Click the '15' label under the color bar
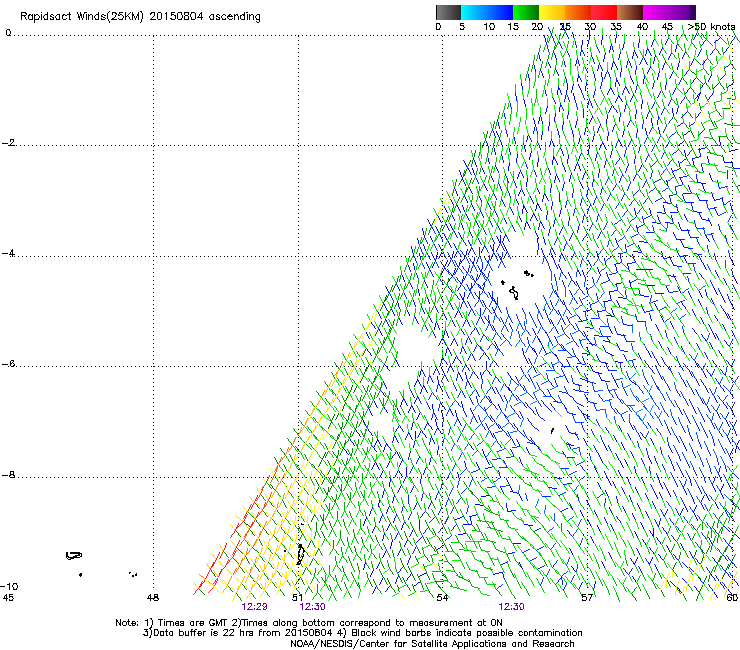 [x=513, y=27]
